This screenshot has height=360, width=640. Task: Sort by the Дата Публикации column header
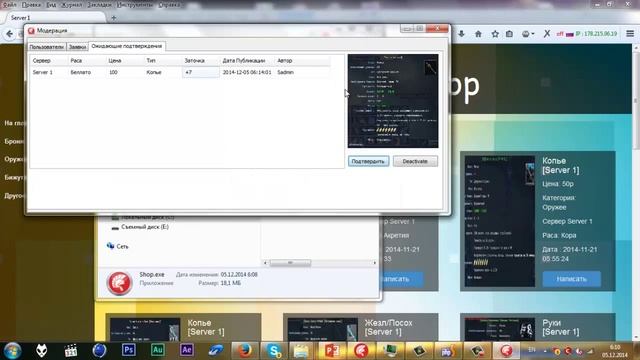point(247,60)
